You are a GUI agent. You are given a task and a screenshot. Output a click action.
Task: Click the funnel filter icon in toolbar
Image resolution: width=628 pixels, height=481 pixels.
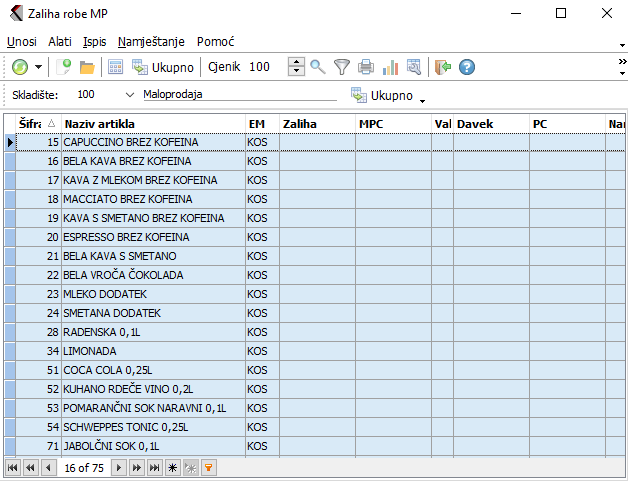tap(342, 67)
